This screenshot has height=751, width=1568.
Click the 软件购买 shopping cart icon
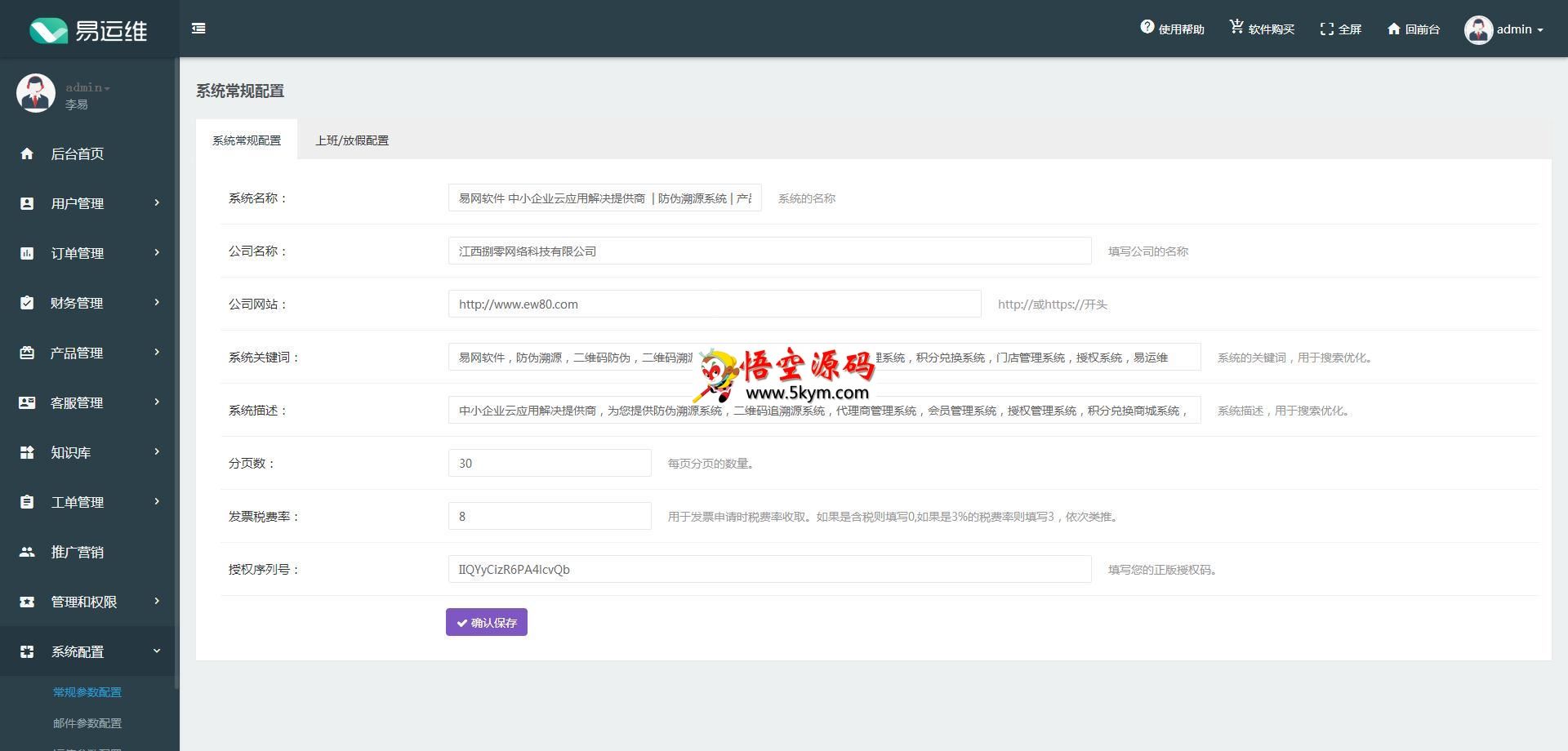pos(1236,27)
